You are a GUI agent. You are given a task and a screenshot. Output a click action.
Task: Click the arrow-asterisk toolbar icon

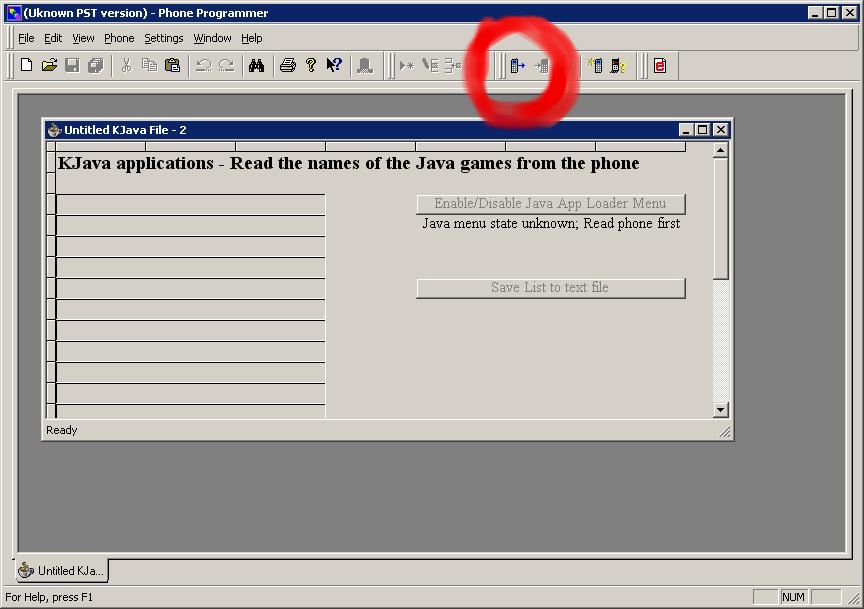click(407, 66)
